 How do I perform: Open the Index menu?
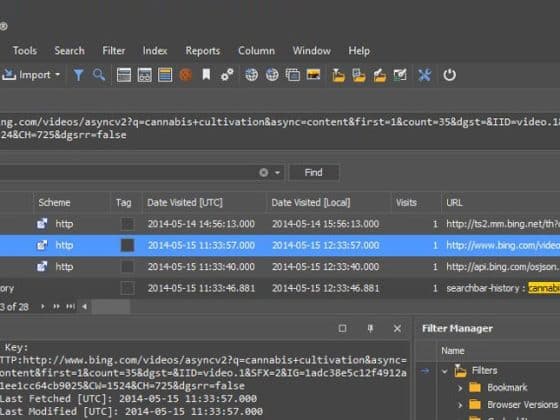click(155, 51)
